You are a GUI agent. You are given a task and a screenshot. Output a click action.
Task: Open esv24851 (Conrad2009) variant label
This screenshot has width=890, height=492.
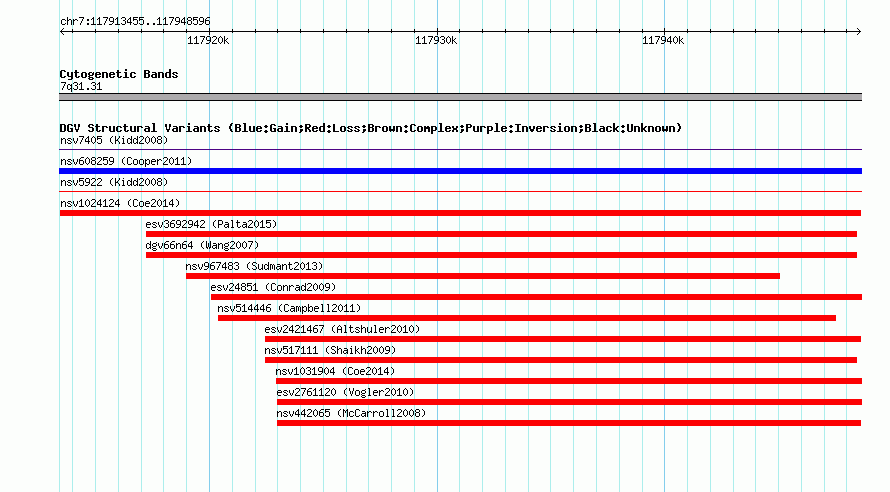273,287
